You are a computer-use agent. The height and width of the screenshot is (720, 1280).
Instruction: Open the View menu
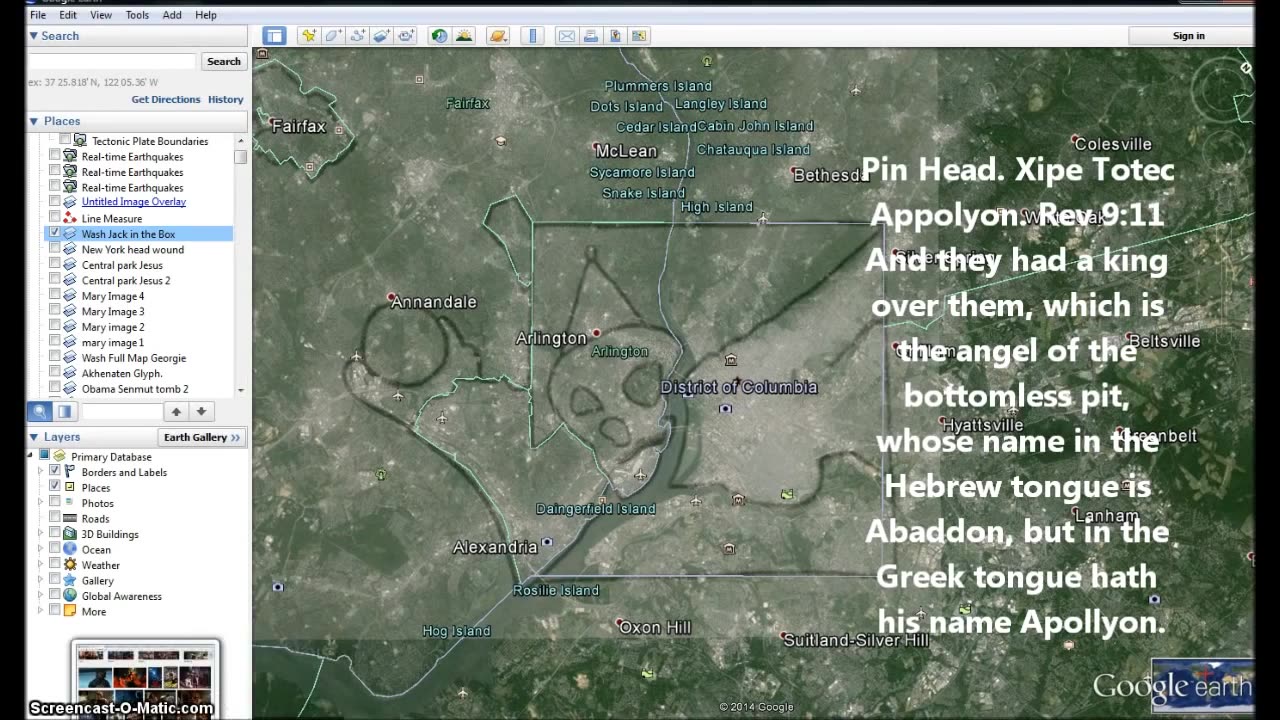101,15
